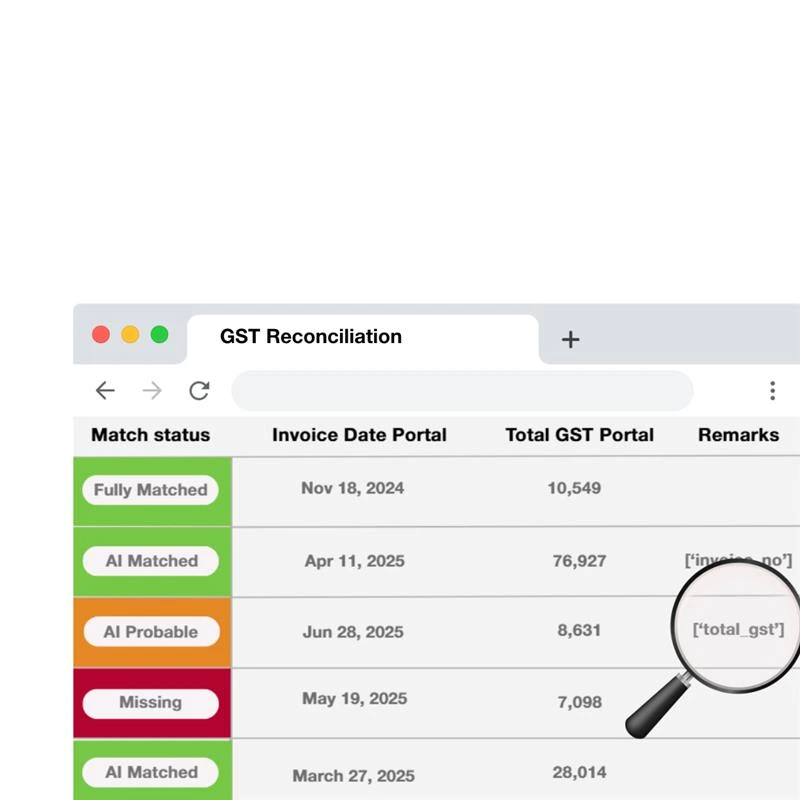Switch to the GST Reconciliation browser tab

tap(310, 337)
